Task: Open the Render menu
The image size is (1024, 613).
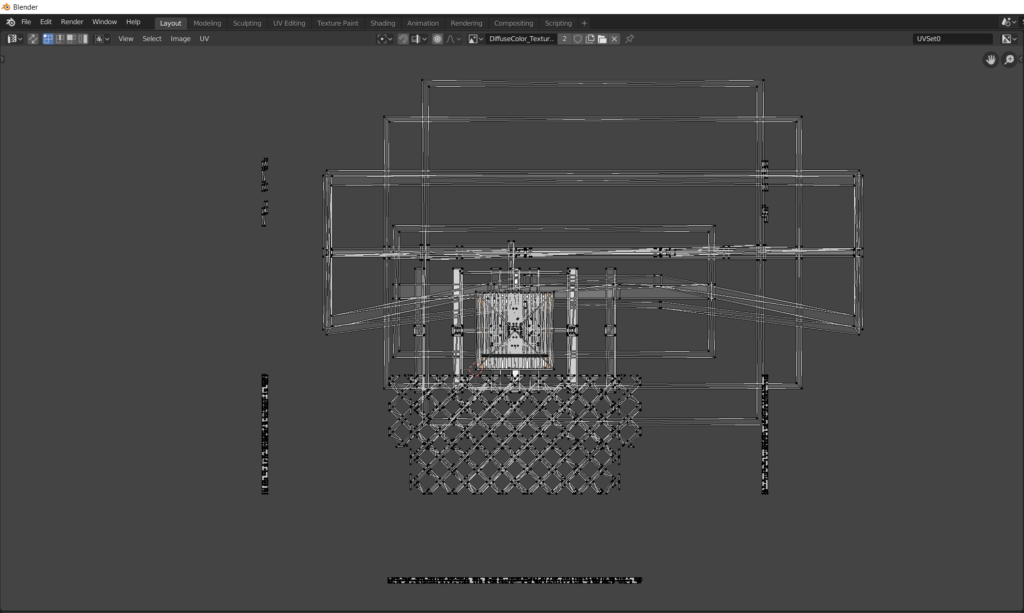Action: click(x=72, y=22)
